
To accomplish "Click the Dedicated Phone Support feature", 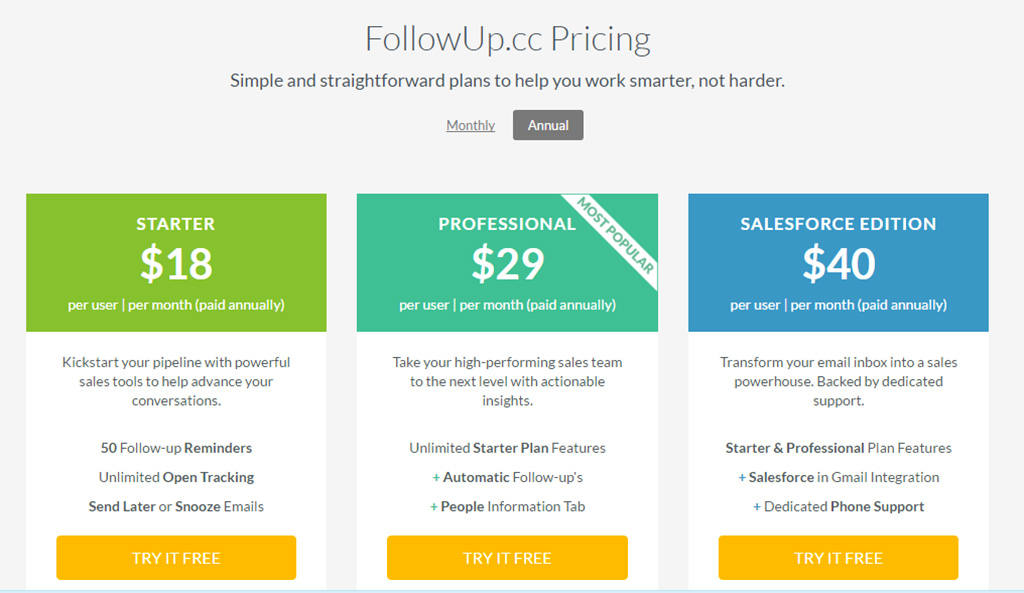I will [x=838, y=506].
